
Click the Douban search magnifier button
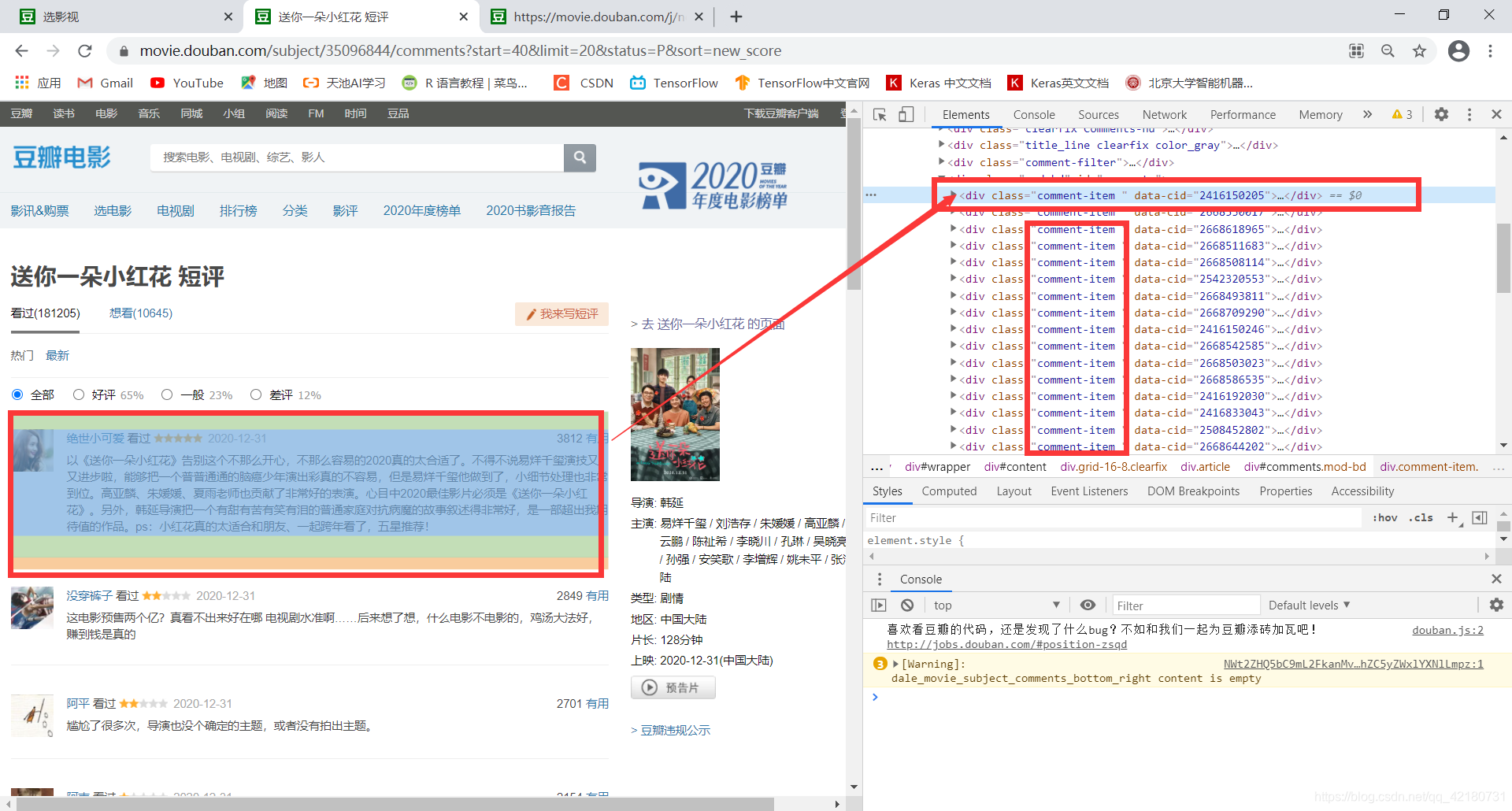point(580,157)
